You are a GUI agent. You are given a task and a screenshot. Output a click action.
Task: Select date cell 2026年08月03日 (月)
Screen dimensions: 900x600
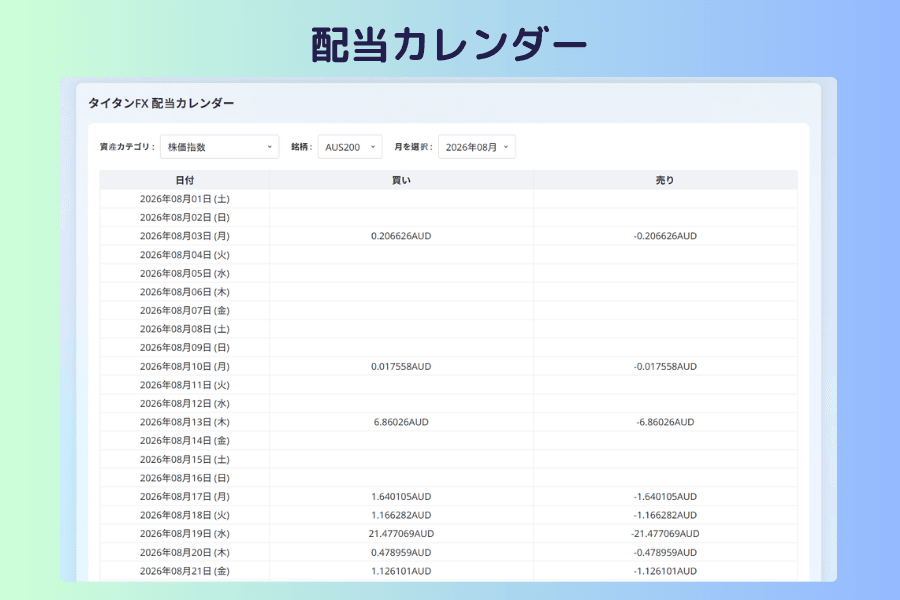tap(185, 236)
